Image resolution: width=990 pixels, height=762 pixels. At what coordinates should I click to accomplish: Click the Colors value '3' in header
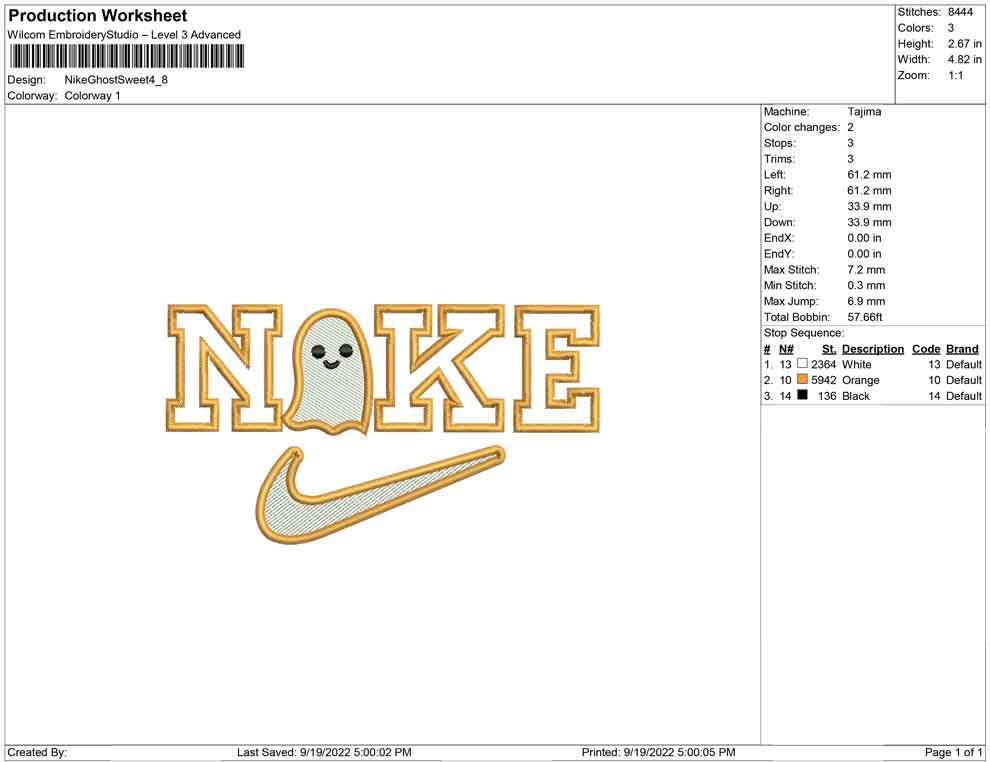[x=951, y=28]
